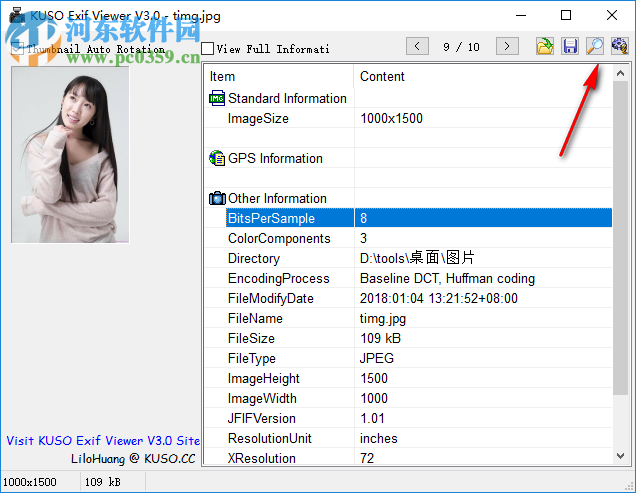Select the ImageWidth row
Screen dimensions: 636x493
click(408, 398)
